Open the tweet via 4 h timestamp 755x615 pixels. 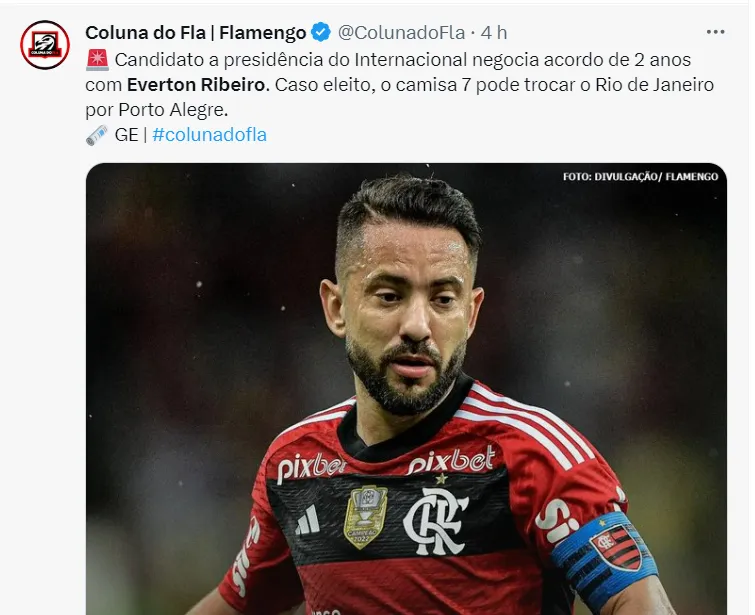point(494,33)
